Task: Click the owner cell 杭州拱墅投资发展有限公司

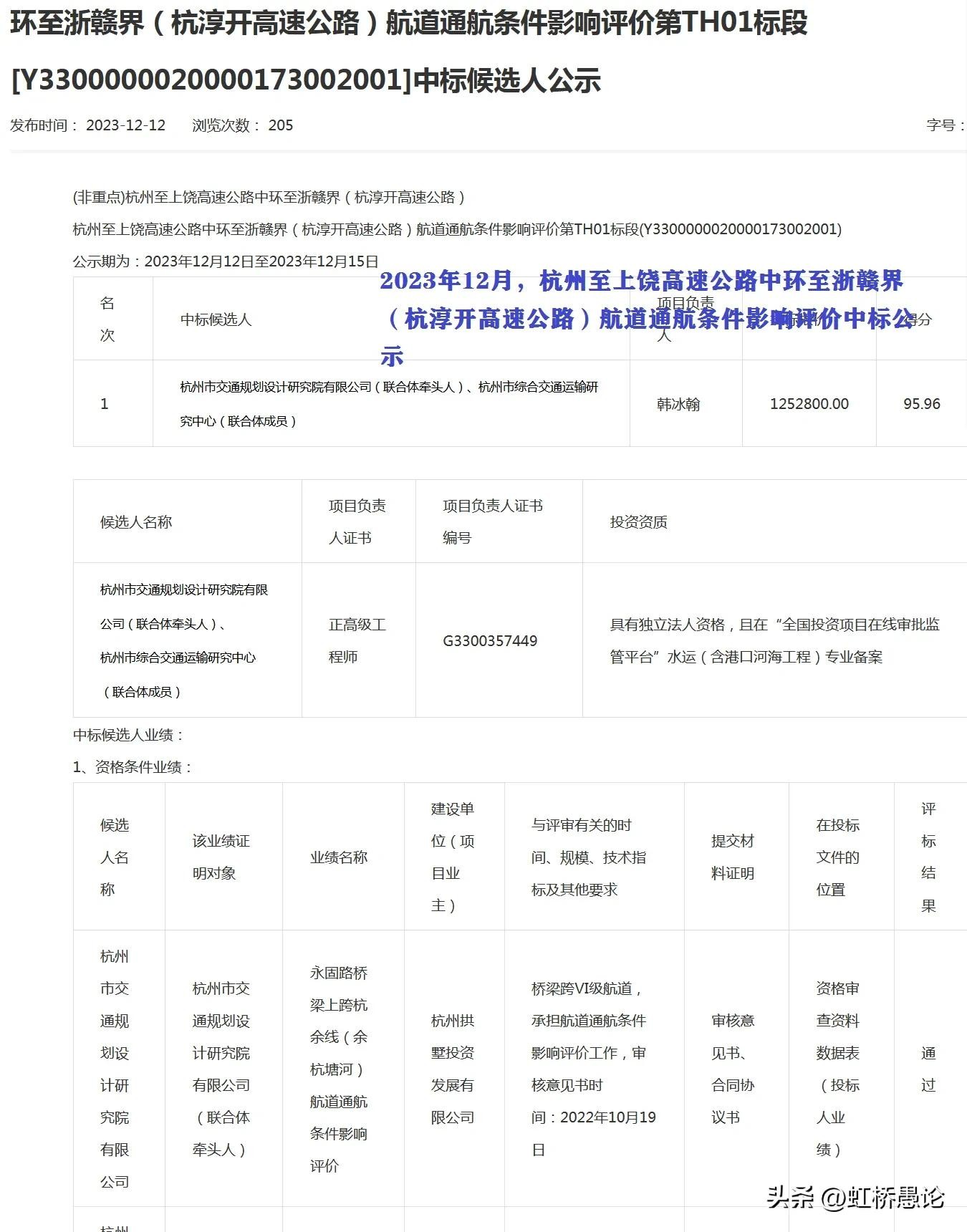Action: tap(453, 1069)
